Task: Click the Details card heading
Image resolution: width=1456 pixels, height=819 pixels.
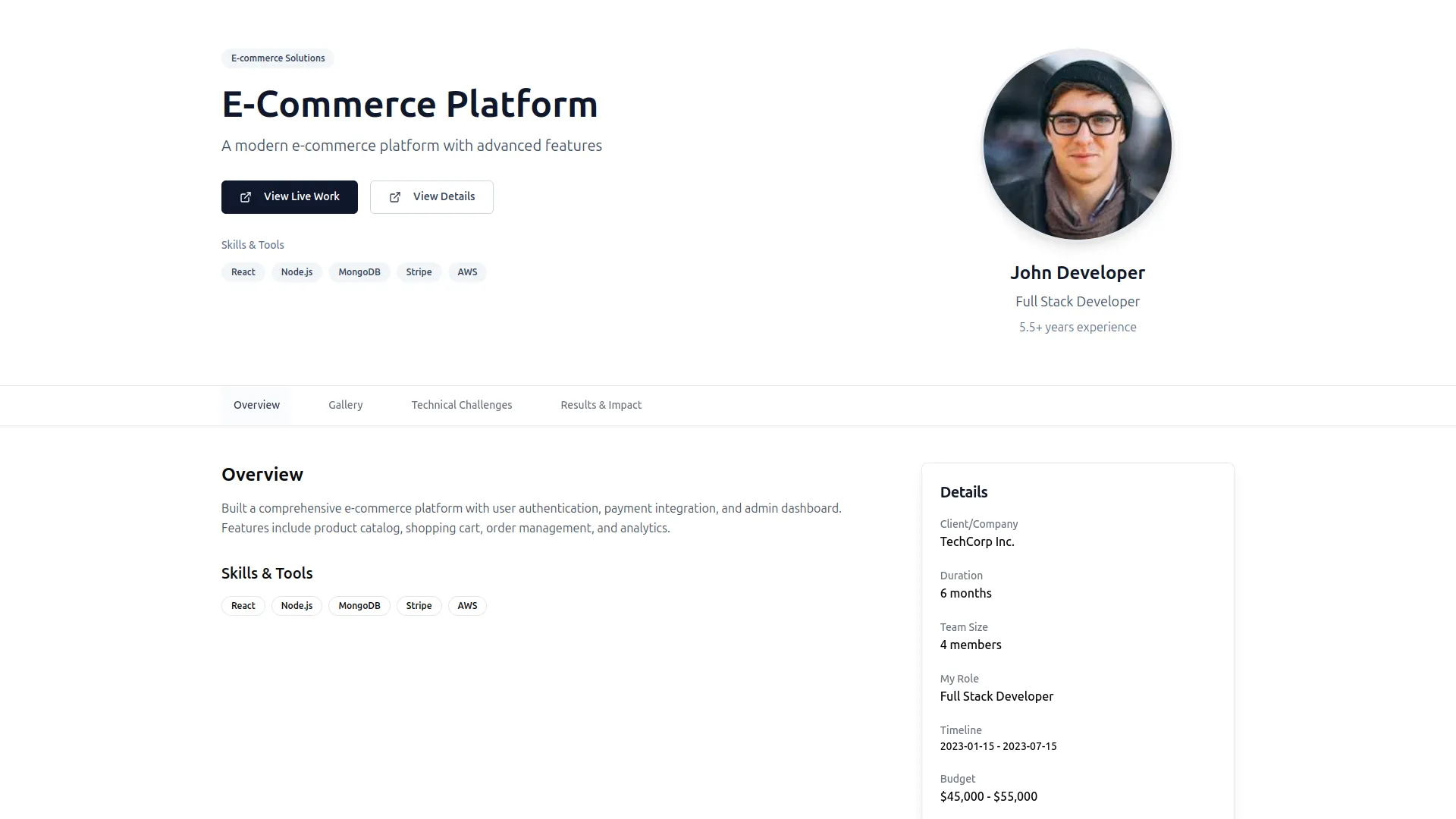Action: click(x=963, y=492)
